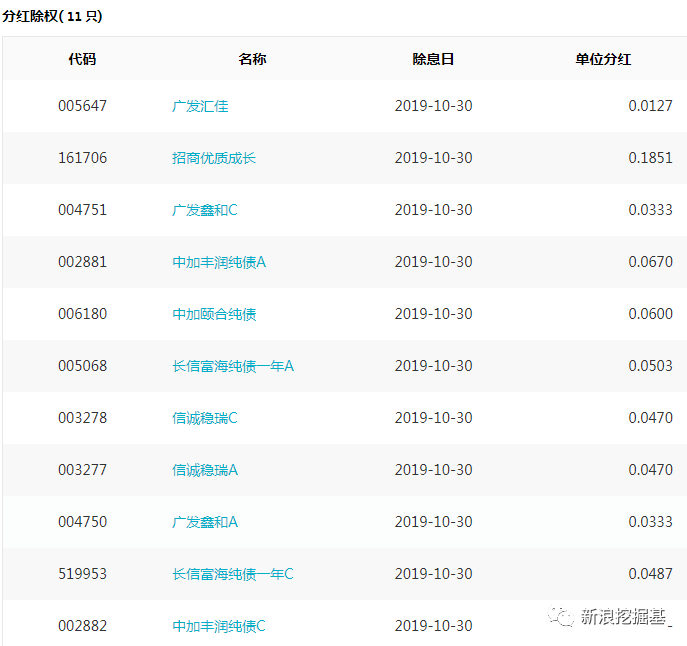Click the ex-dividend date in 中加丰润纯债C row

pyautogui.click(x=433, y=626)
